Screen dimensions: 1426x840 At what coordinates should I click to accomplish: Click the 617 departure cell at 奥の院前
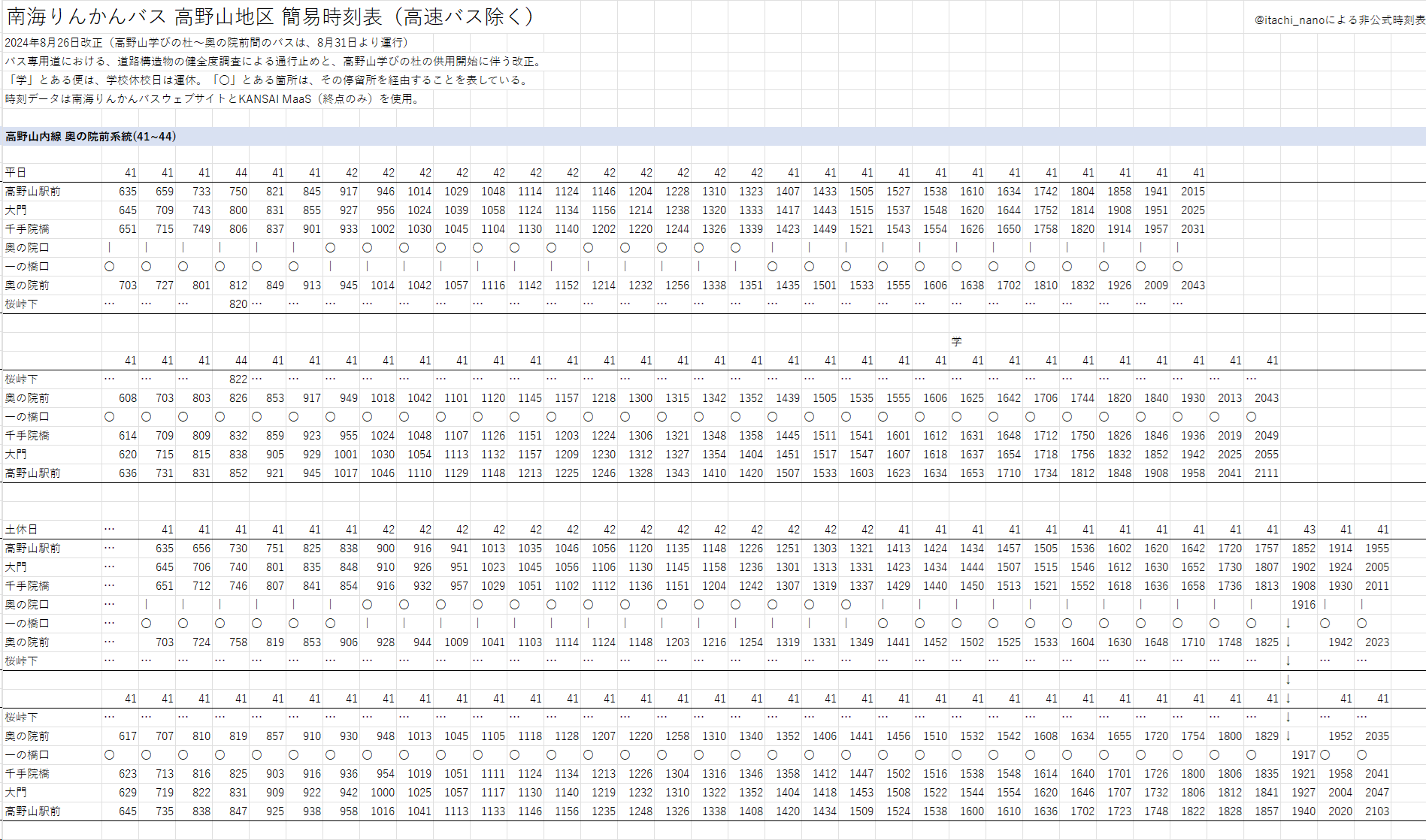coord(128,736)
